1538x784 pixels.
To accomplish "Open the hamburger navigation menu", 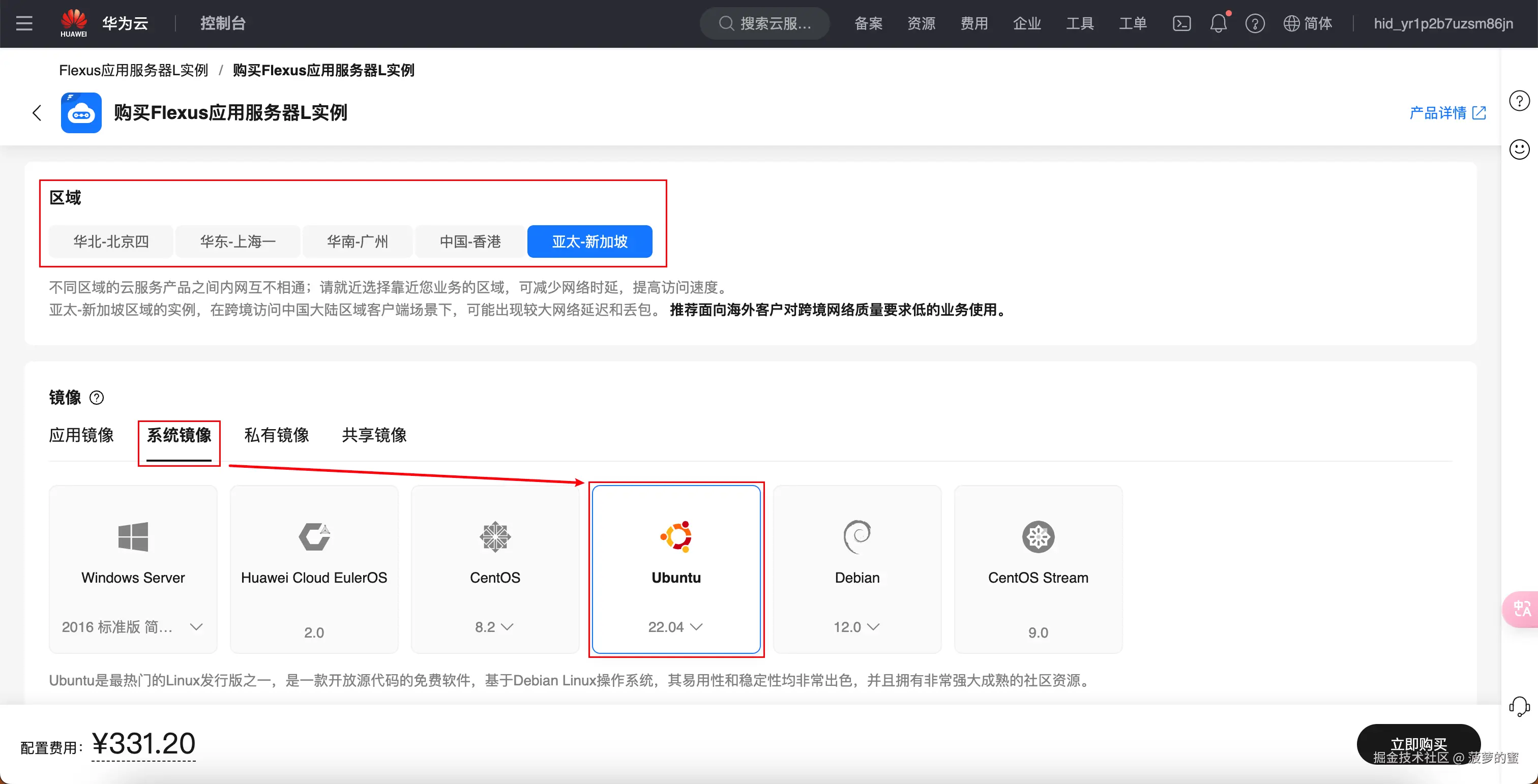I will 24,23.
